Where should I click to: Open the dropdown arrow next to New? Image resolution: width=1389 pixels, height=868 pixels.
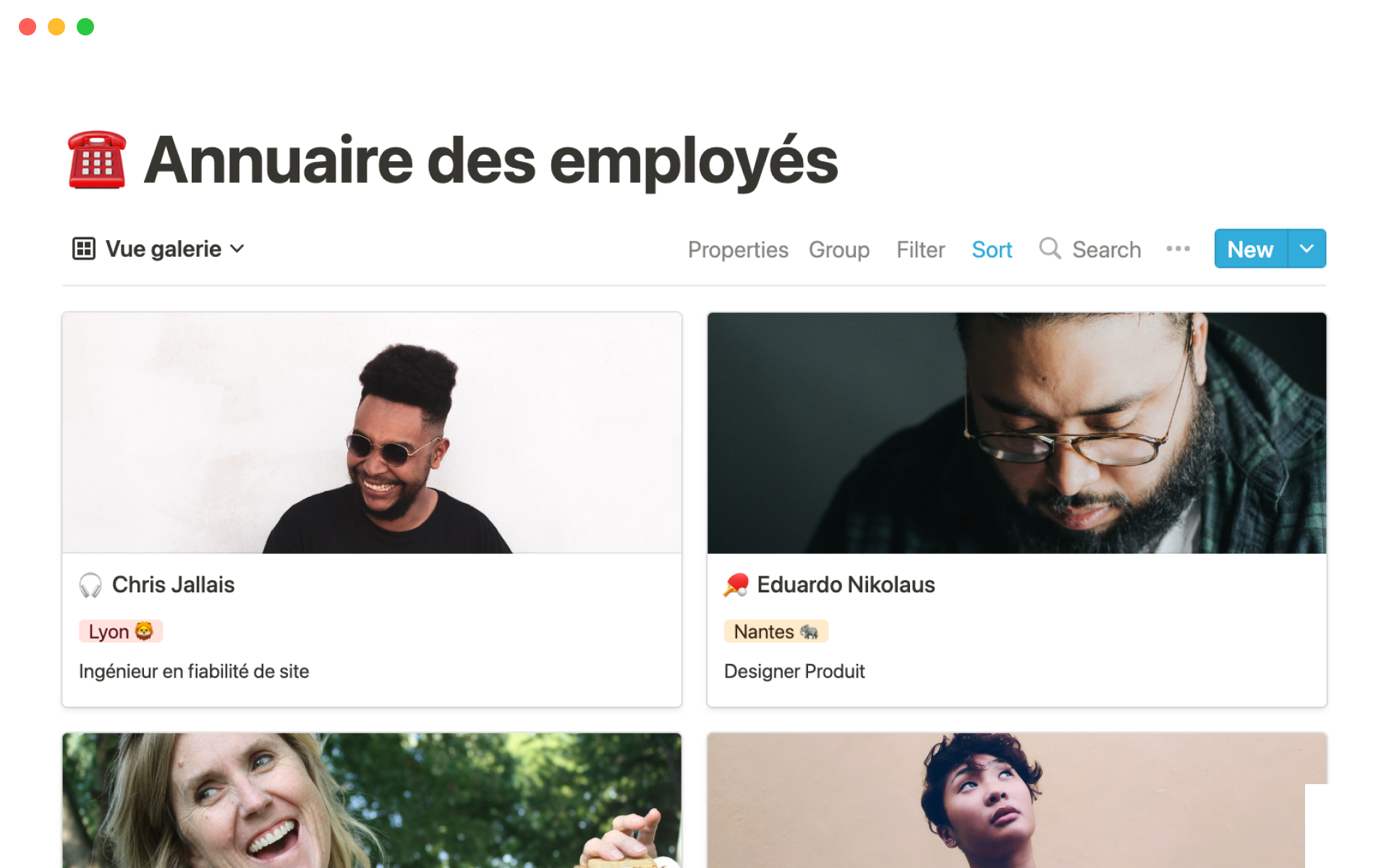pos(1307,249)
